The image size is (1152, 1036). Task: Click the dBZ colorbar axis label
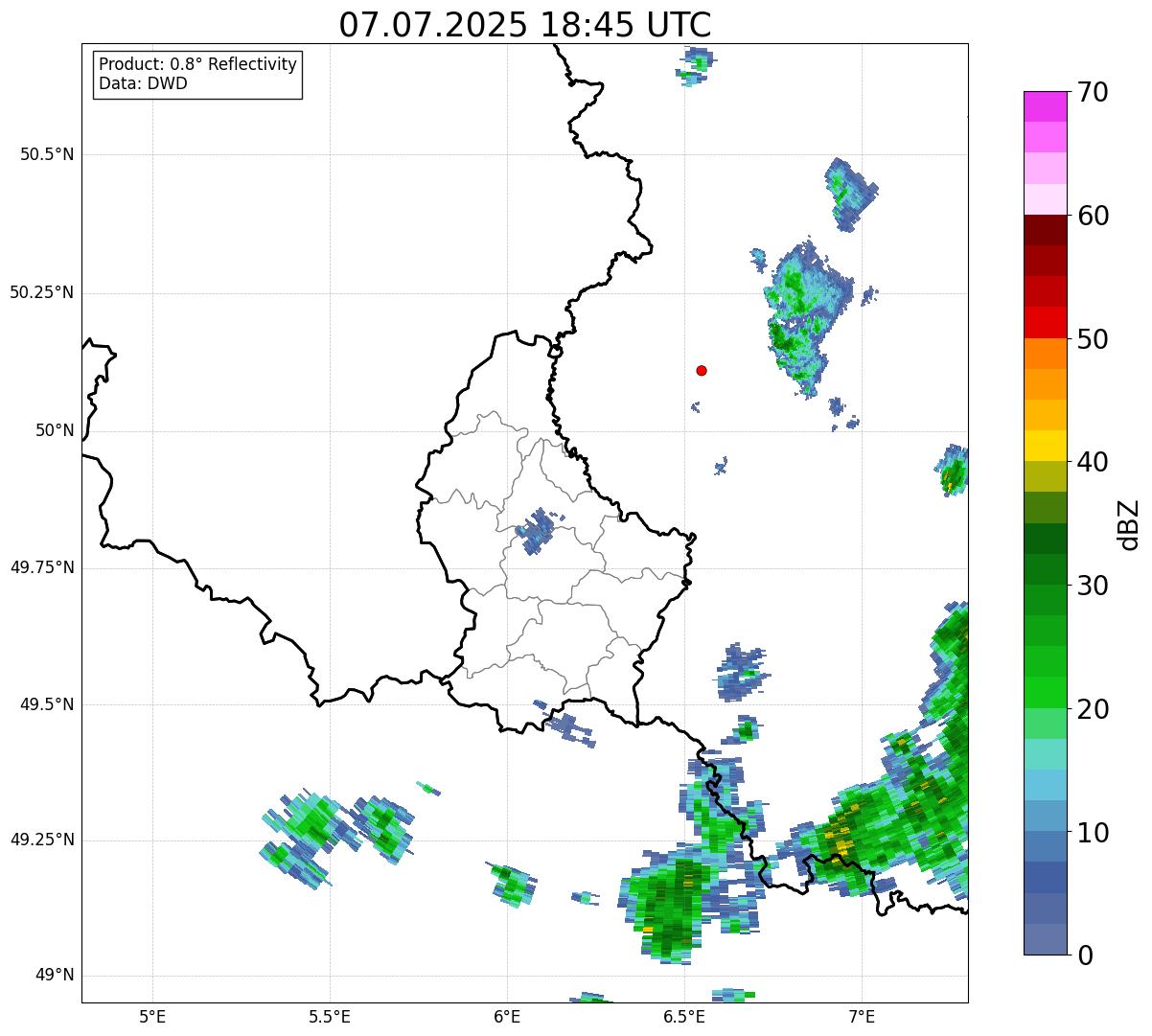point(1129,524)
